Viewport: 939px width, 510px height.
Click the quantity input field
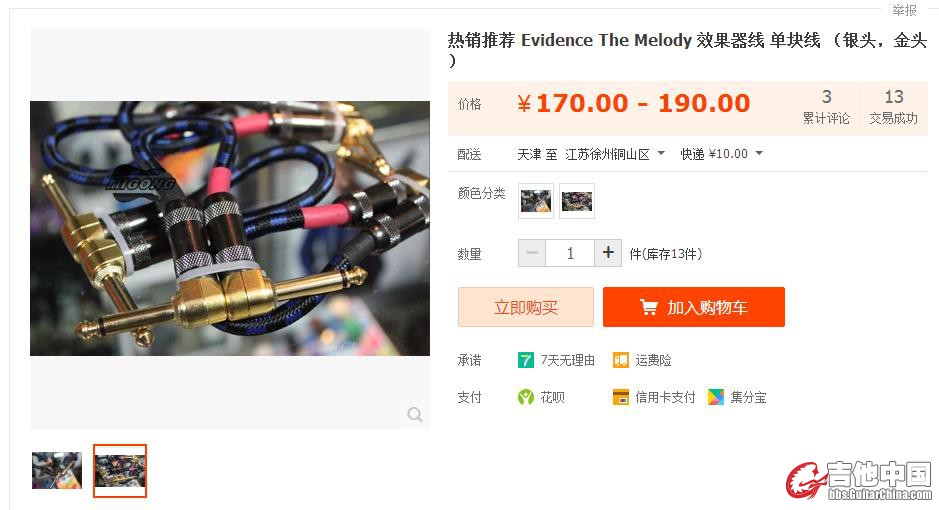click(x=570, y=253)
